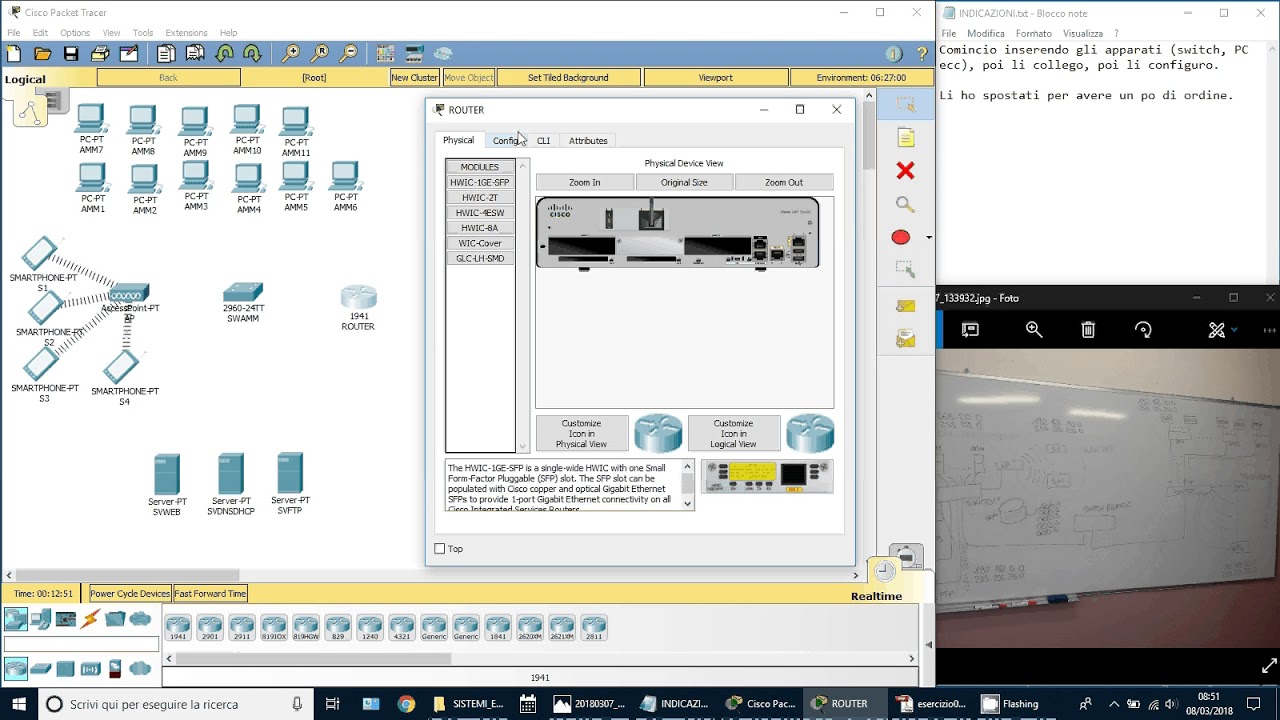Select HWIC-2T in the modules list
Viewport: 1280px width, 720px height.
click(x=480, y=198)
